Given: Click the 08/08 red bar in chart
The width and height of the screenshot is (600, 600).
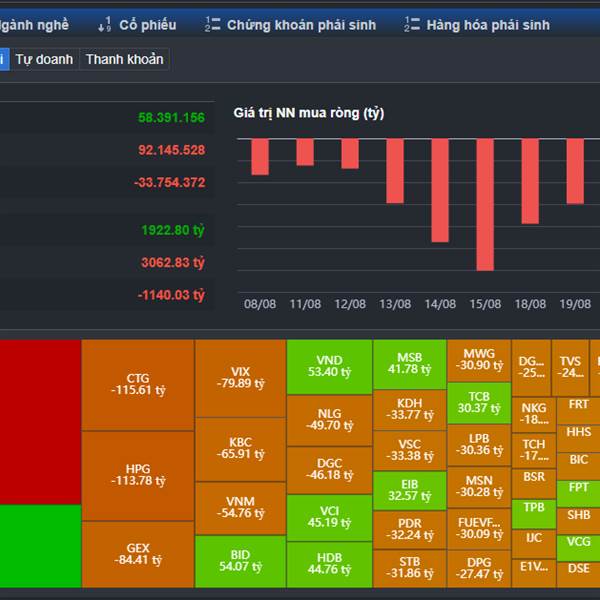Looking at the screenshot, I should (x=260, y=157).
